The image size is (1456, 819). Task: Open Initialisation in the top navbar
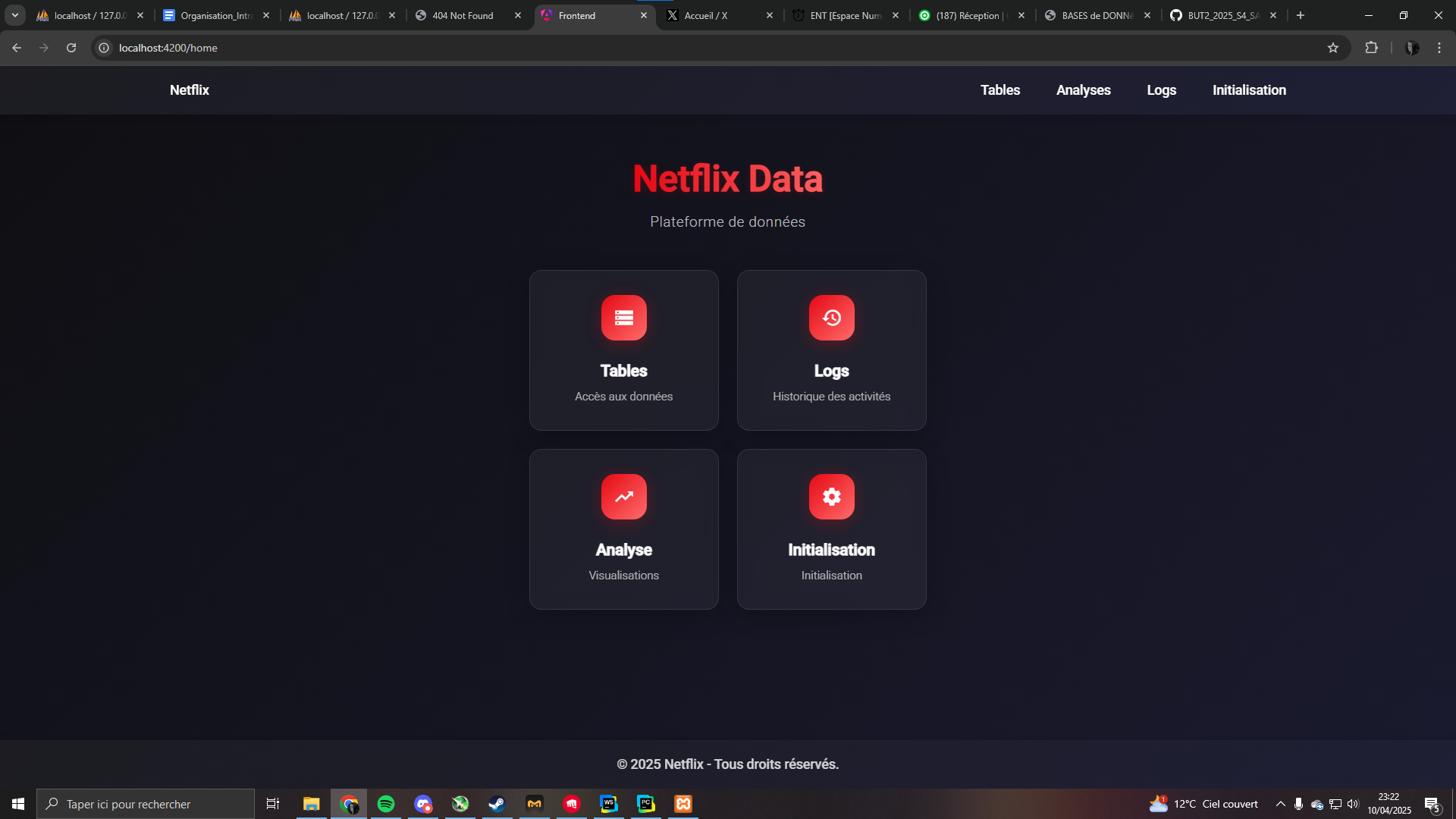point(1249,90)
